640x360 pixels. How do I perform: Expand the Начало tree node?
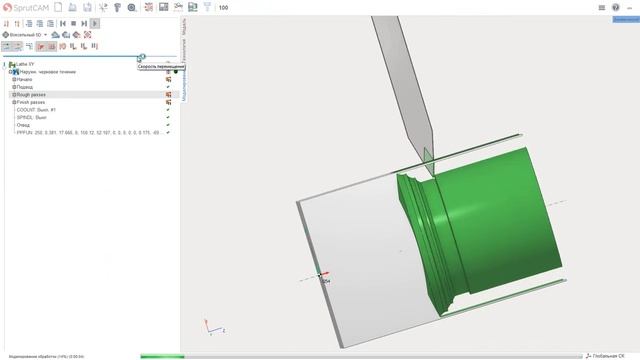(14, 80)
